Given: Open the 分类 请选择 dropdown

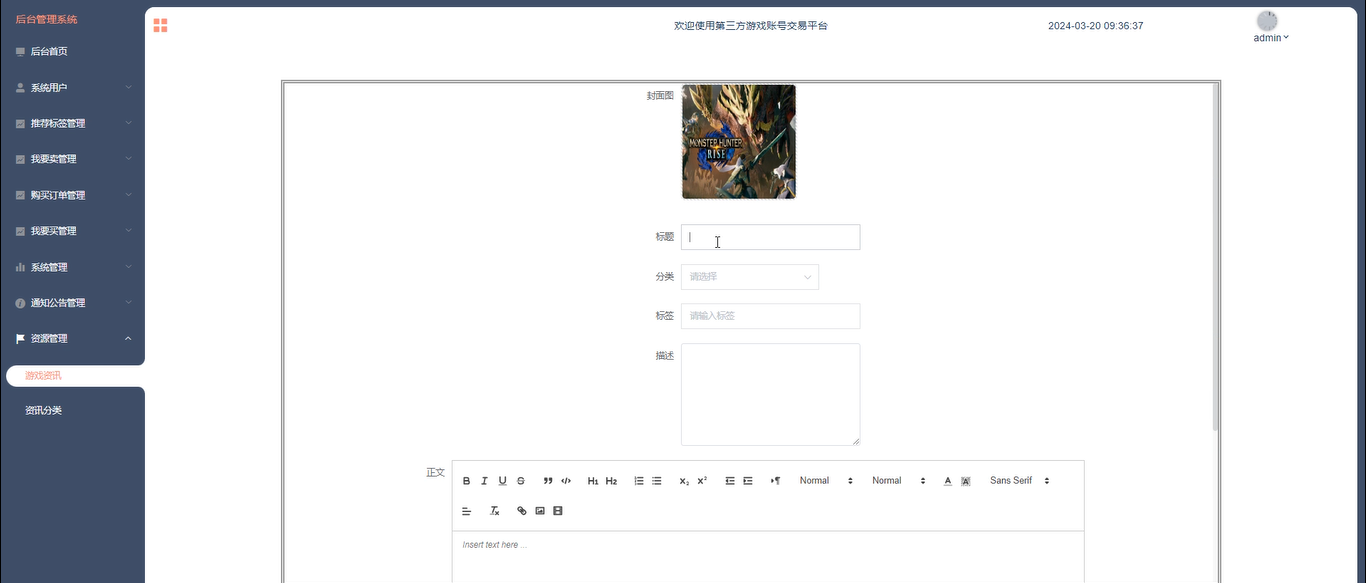Looking at the screenshot, I should pyautogui.click(x=750, y=277).
